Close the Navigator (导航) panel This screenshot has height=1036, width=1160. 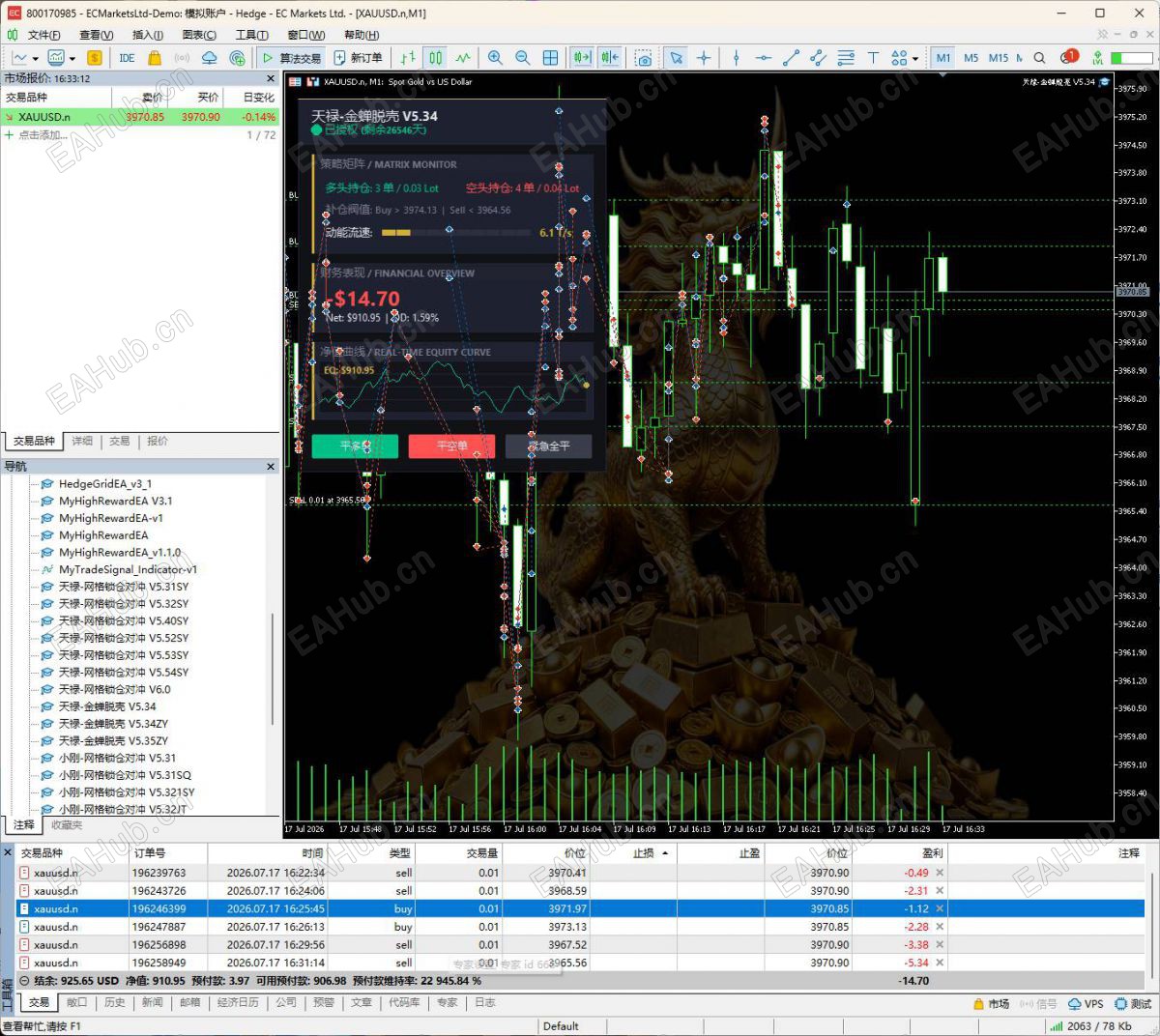tap(271, 467)
